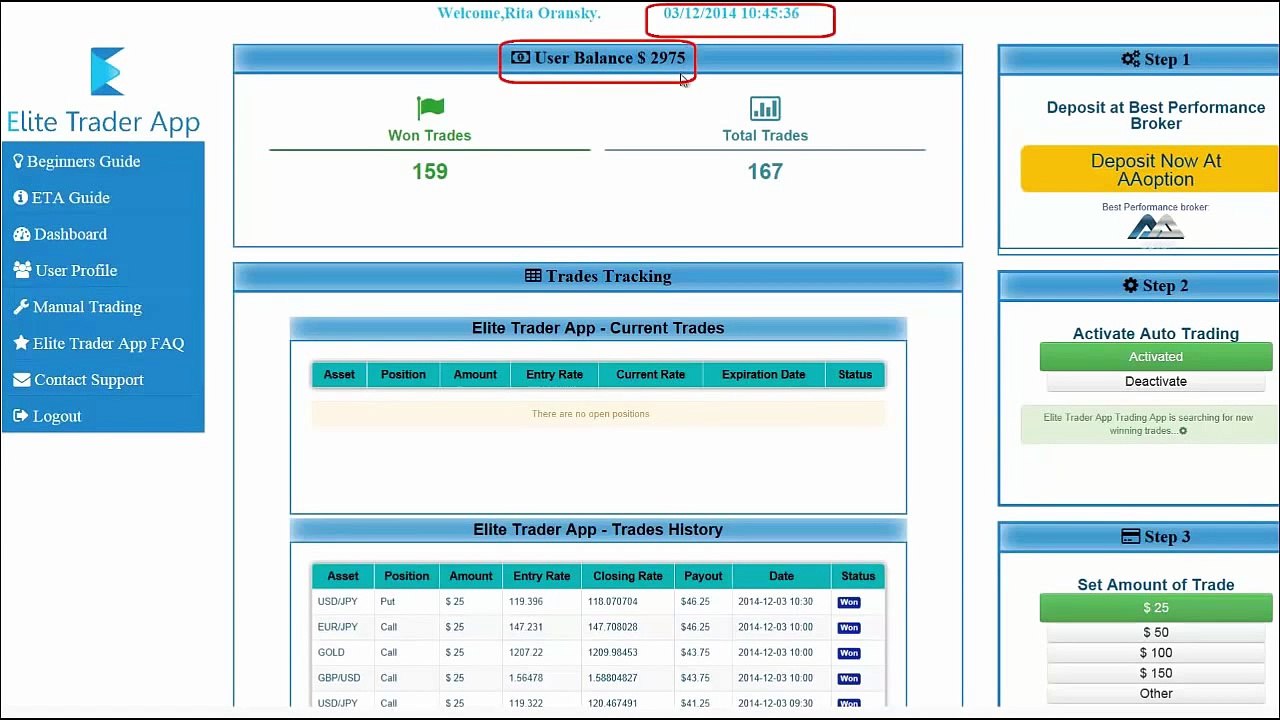Image resolution: width=1280 pixels, height=720 pixels.
Task: Click the GBP/USD asset row
Action: [339, 678]
